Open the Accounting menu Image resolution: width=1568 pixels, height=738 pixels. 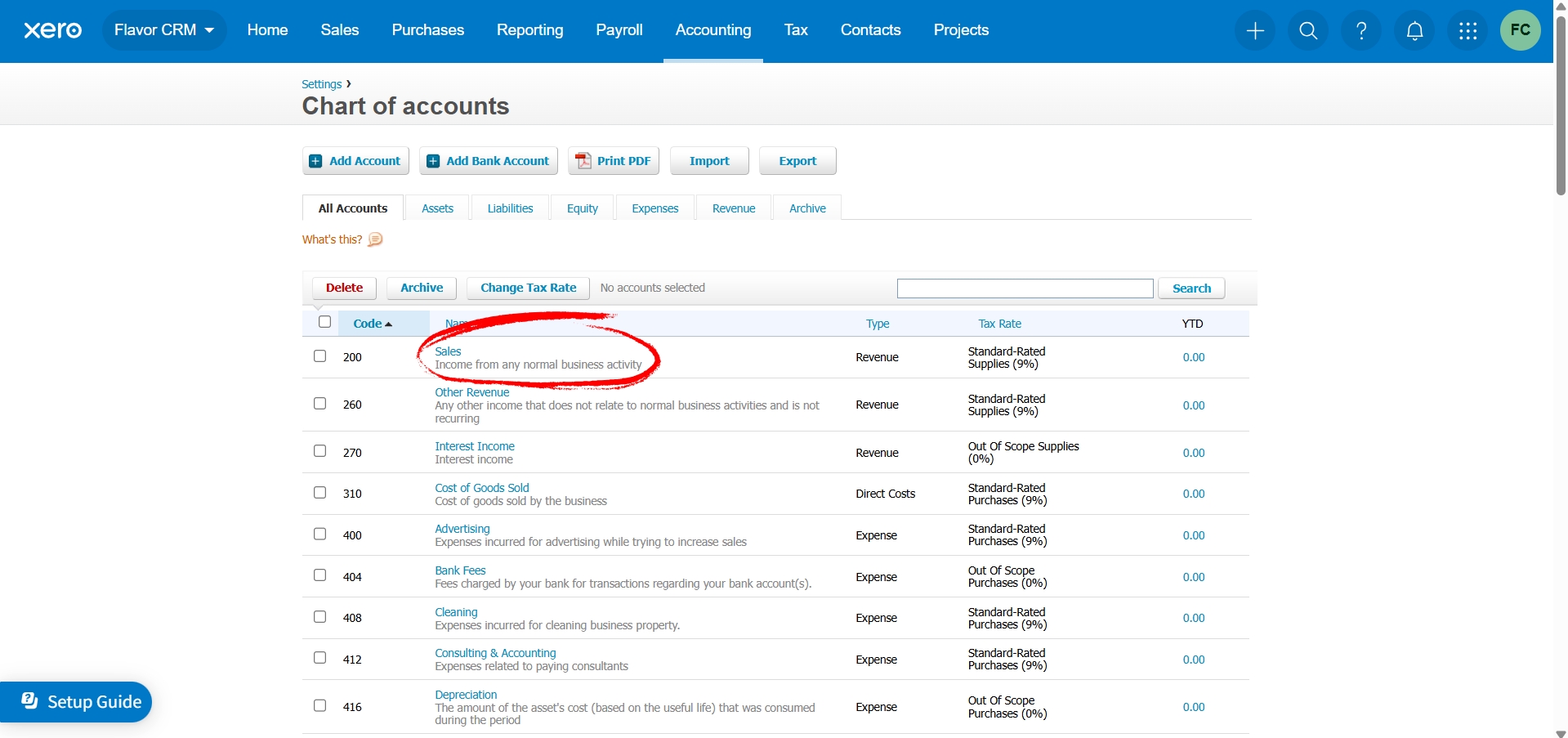[713, 30]
